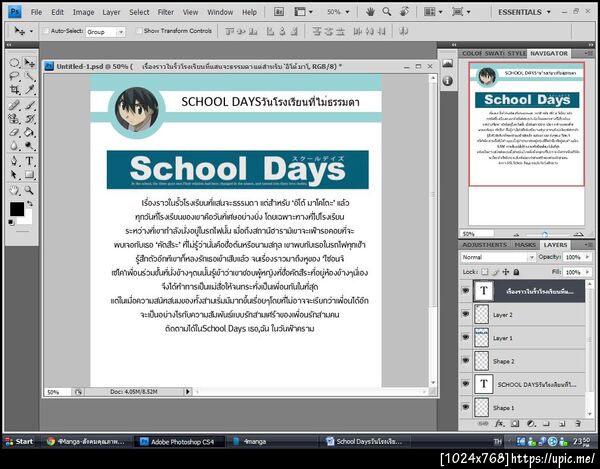Screen dimensions: 600x469
Task: Open the Auto-Select Group dropdown
Action: pyautogui.click(x=121, y=32)
